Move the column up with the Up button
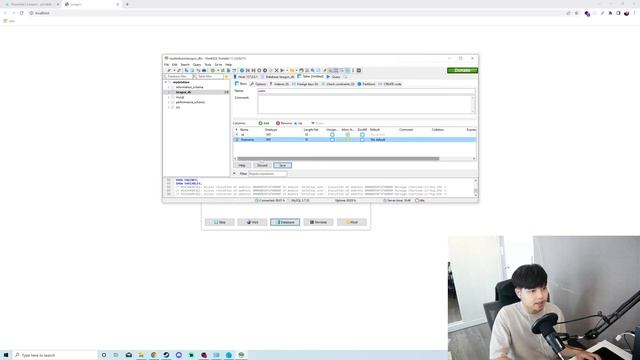Screen dimensions: 640x360 298,123
